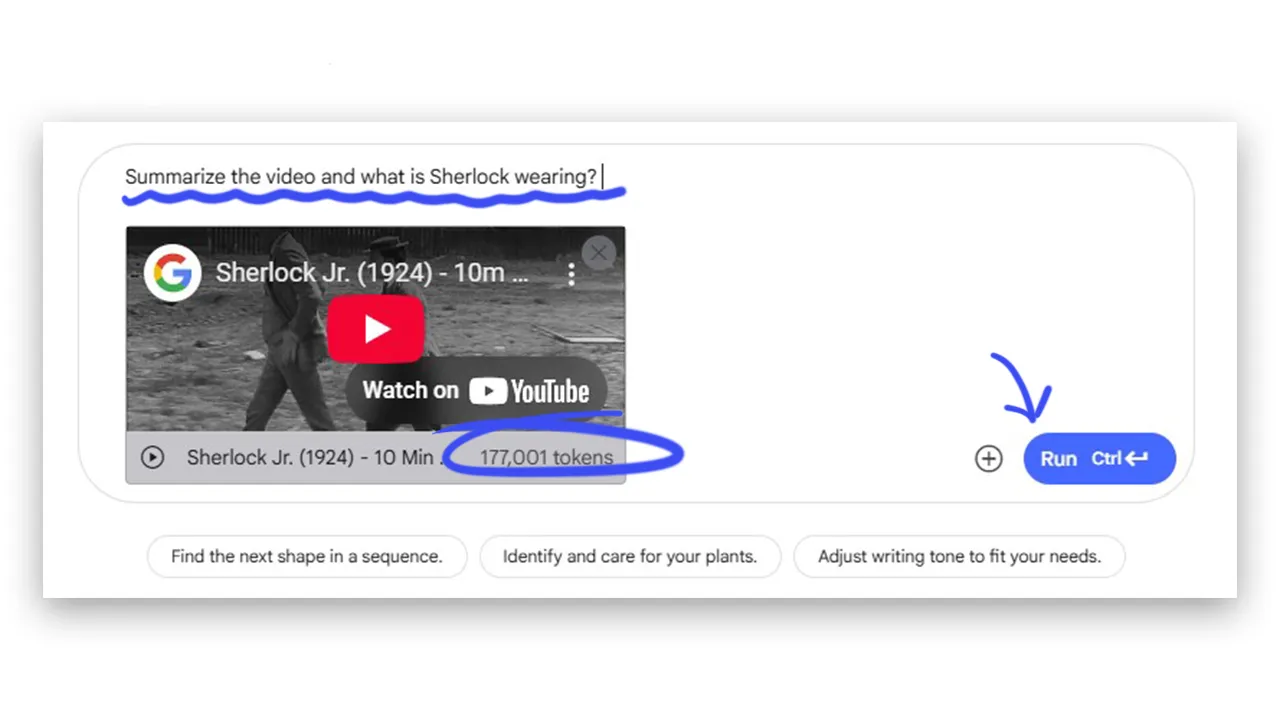Play the YouTube video with red play button
This screenshot has width=1280, height=720.
tap(376, 328)
